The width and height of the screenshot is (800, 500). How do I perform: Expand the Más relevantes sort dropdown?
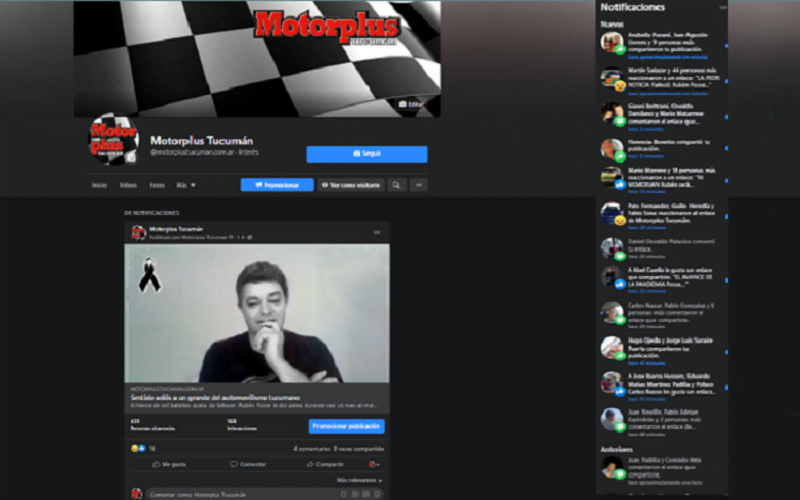point(360,481)
